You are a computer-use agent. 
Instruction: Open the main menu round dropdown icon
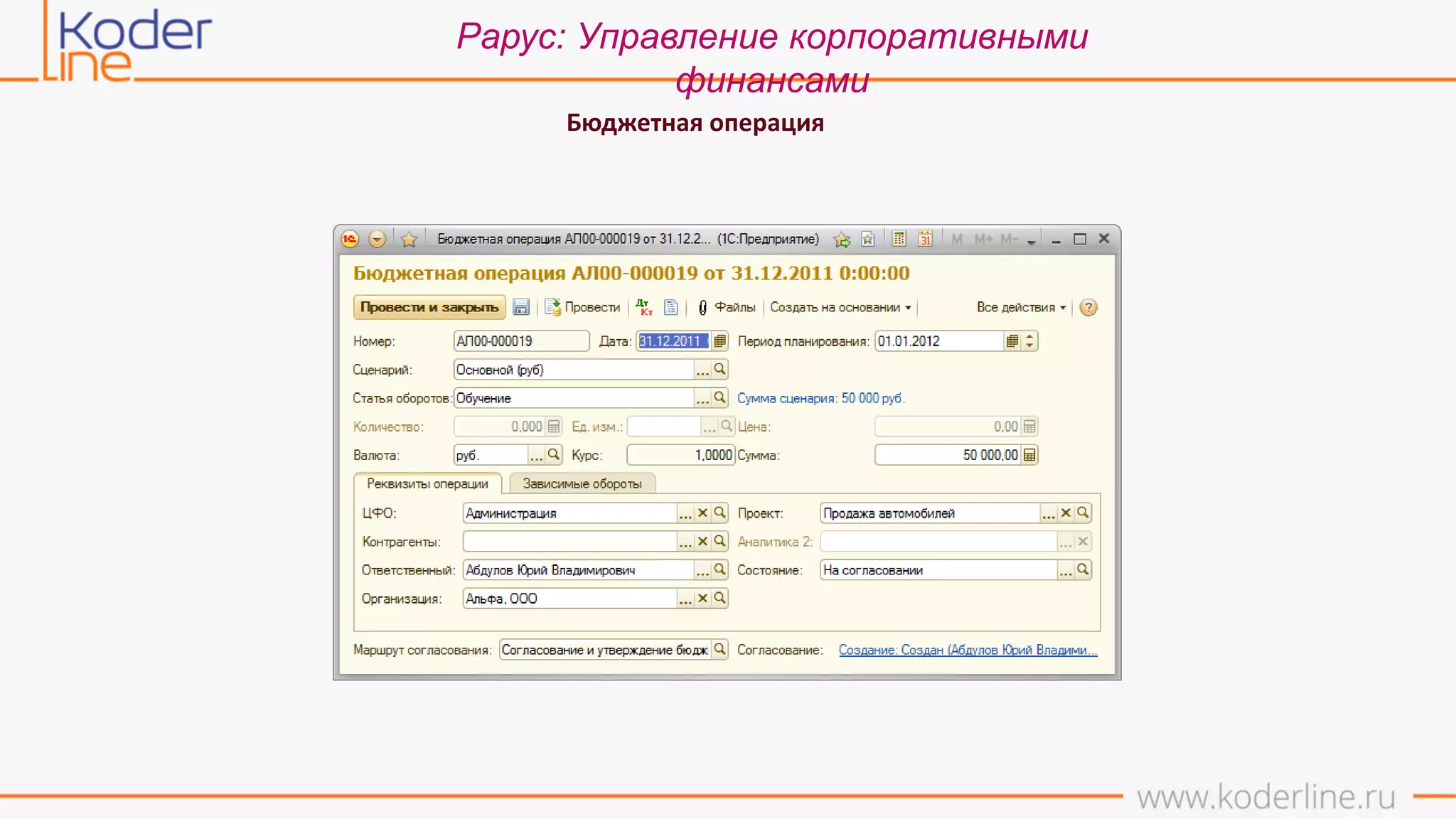(x=378, y=239)
